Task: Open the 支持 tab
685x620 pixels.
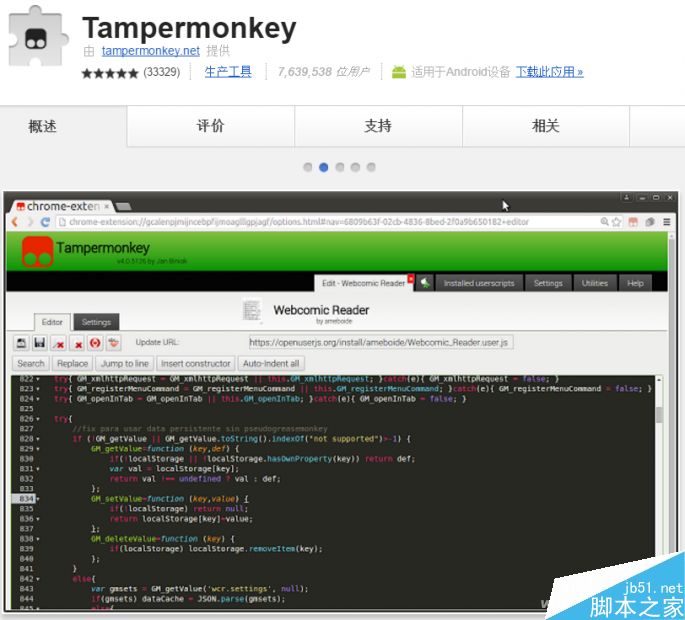Action: pyautogui.click(x=378, y=126)
